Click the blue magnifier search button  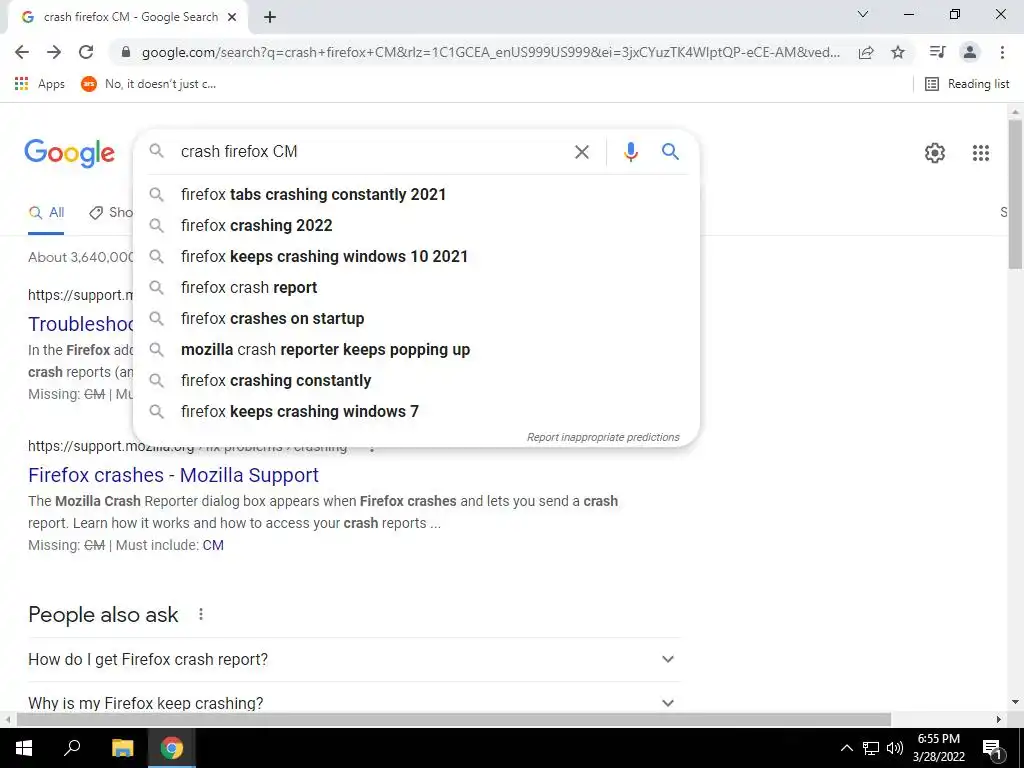point(670,152)
